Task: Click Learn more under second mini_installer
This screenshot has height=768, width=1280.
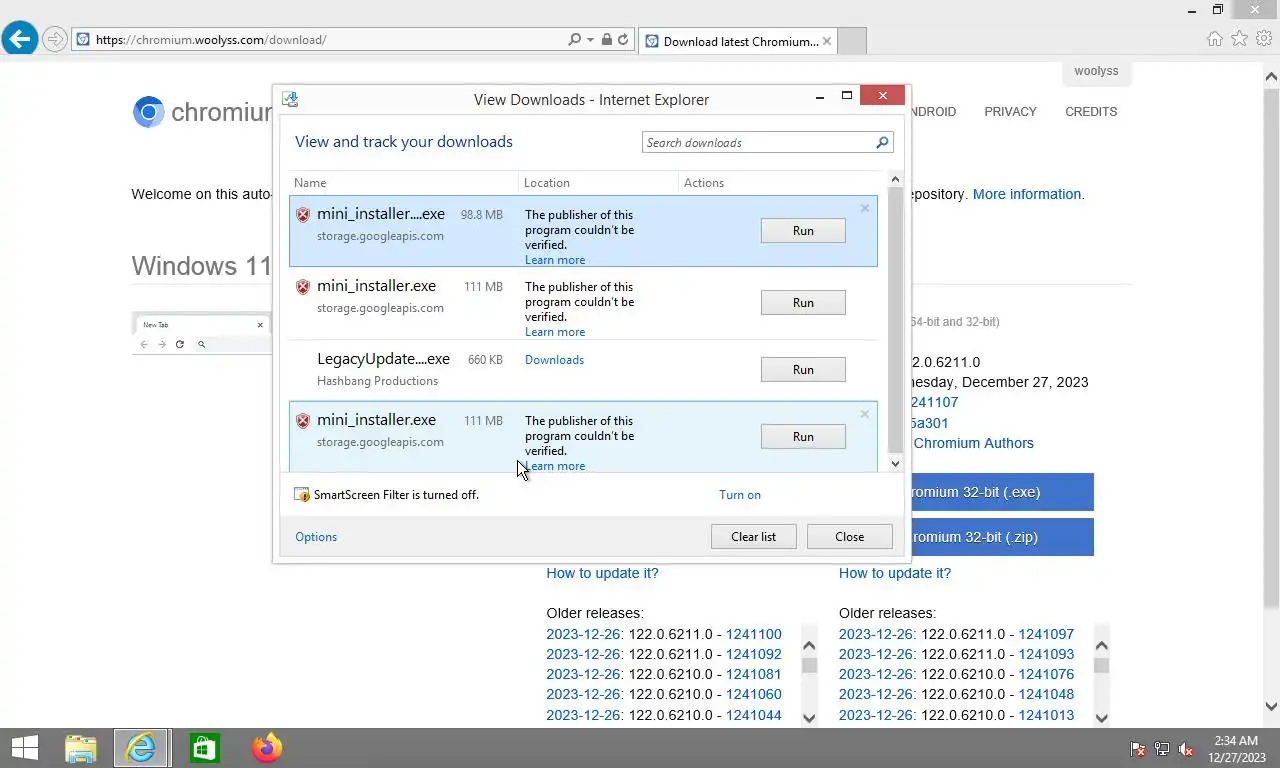Action: pos(555,332)
